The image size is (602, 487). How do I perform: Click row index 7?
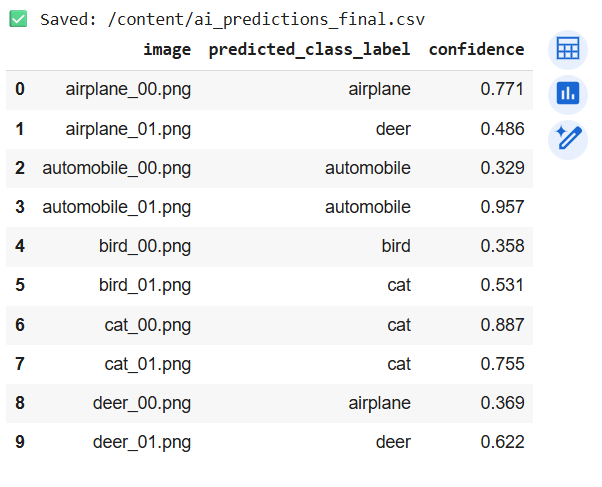pyautogui.click(x=20, y=364)
